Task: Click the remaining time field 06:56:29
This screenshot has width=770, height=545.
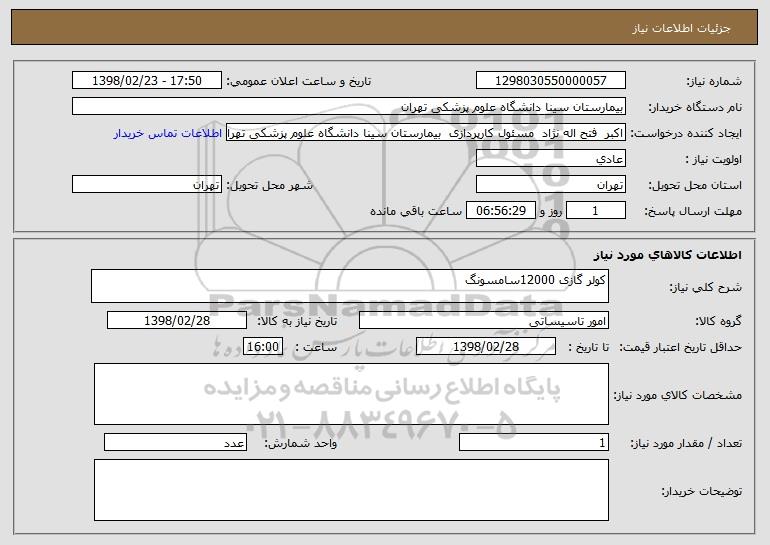Action: (500, 211)
